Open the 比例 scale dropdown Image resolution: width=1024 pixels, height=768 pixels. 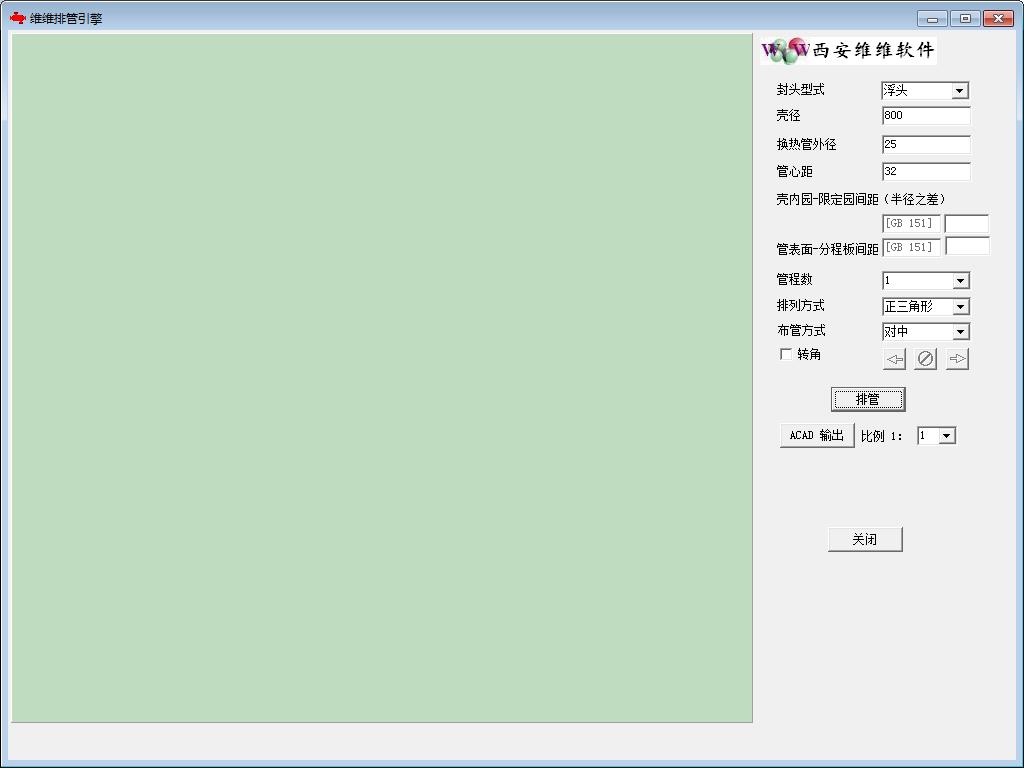[x=946, y=436]
